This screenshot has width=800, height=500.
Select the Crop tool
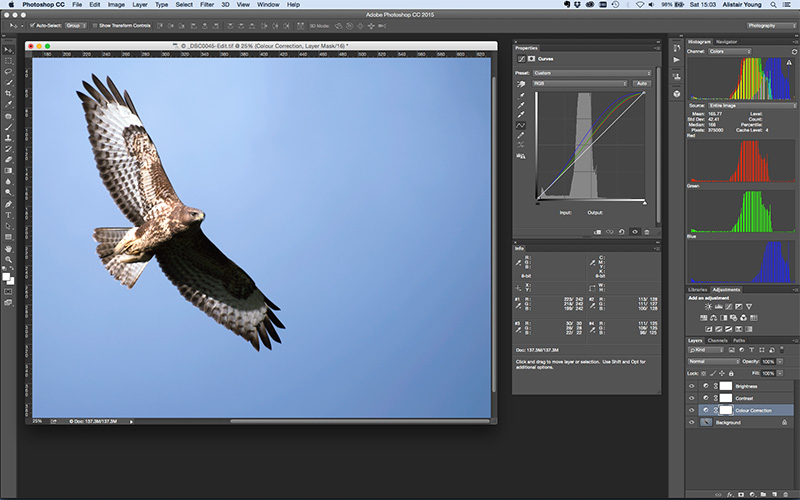pyautogui.click(x=8, y=94)
